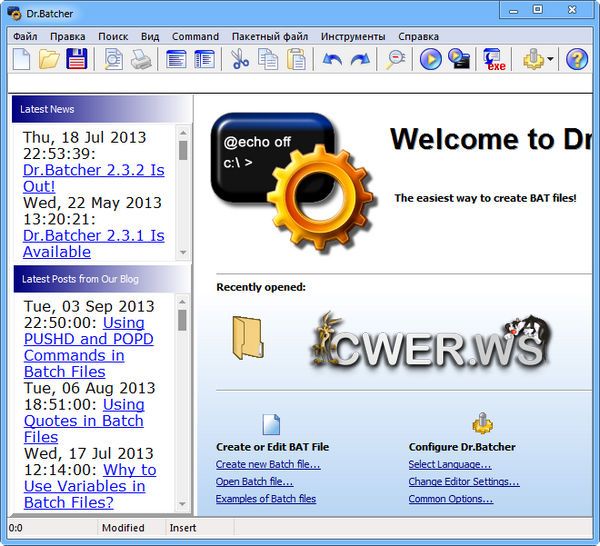Run the batch file with Play icon
The image size is (600, 546).
[430, 60]
